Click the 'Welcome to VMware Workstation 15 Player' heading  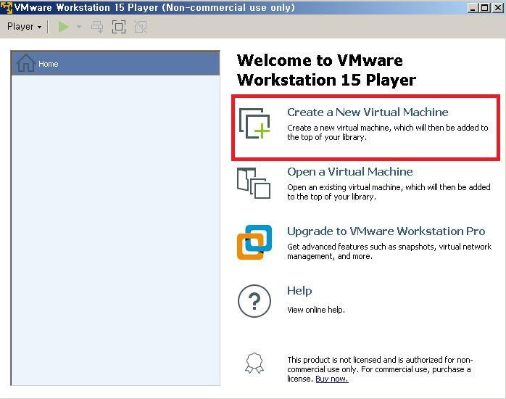(x=326, y=70)
